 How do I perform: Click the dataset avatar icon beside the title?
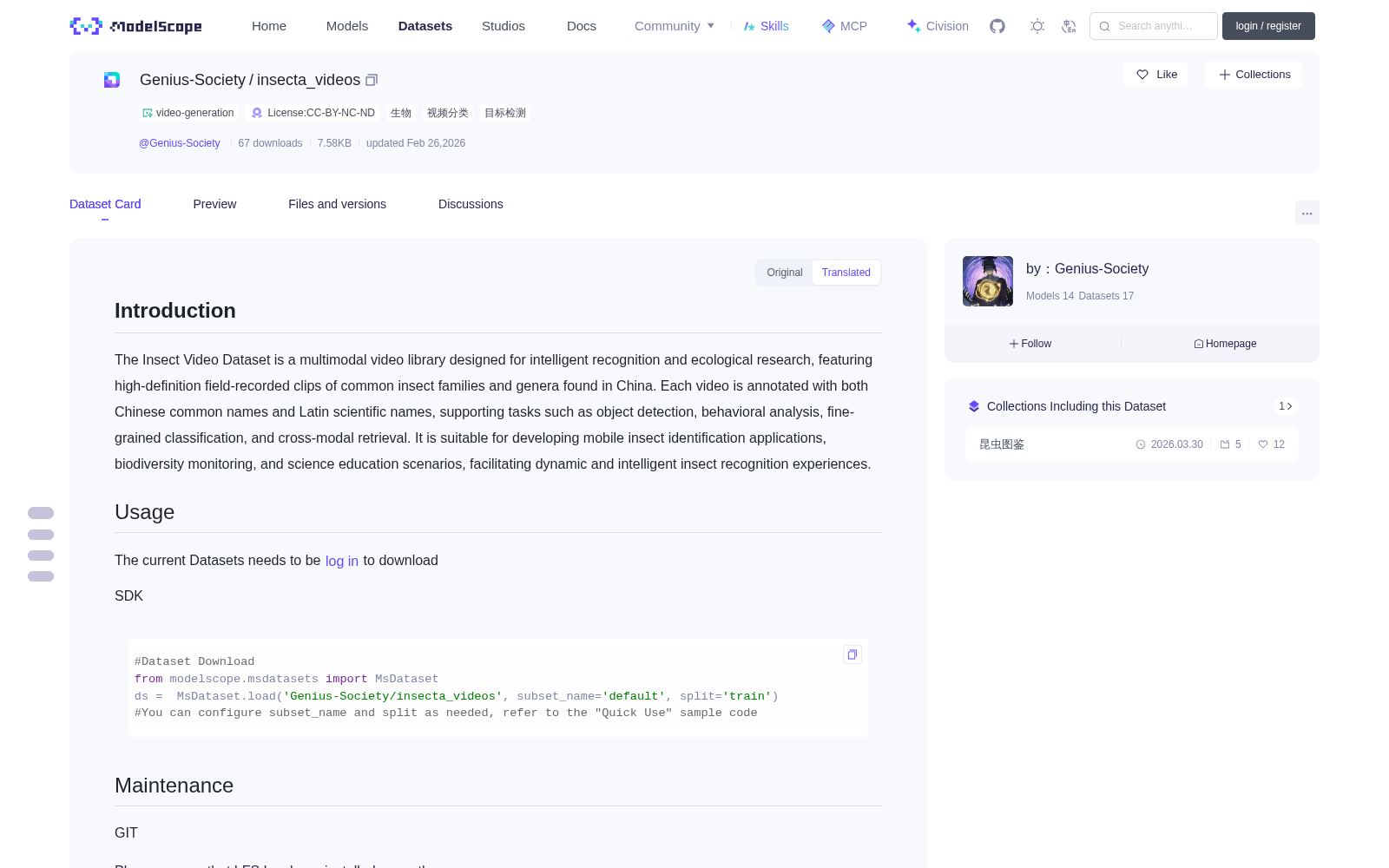[x=112, y=80]
